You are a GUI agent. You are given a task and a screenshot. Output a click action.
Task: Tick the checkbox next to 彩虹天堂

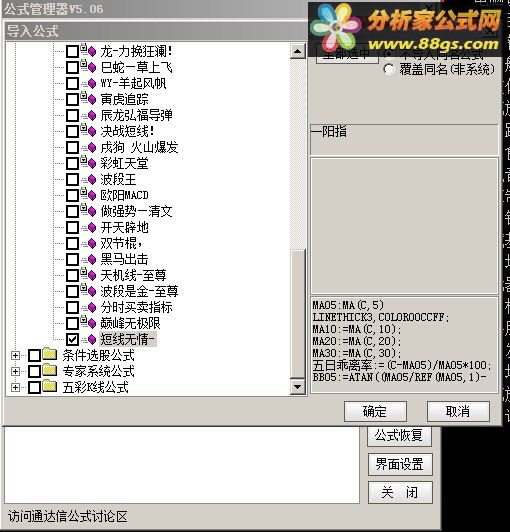click(72, 164)
